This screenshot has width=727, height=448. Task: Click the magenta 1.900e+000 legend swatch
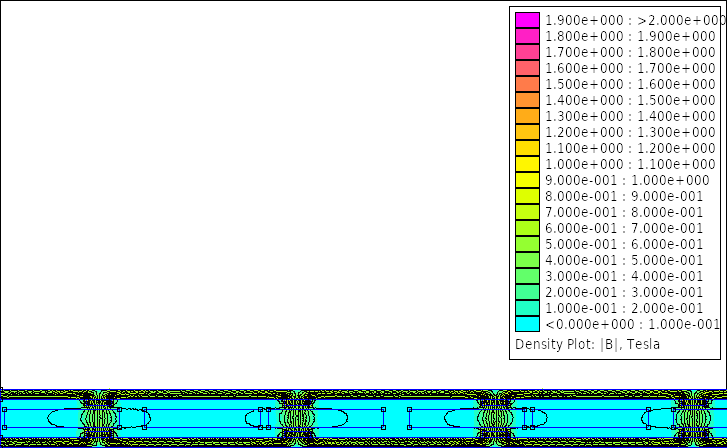(x=527, y=20)
